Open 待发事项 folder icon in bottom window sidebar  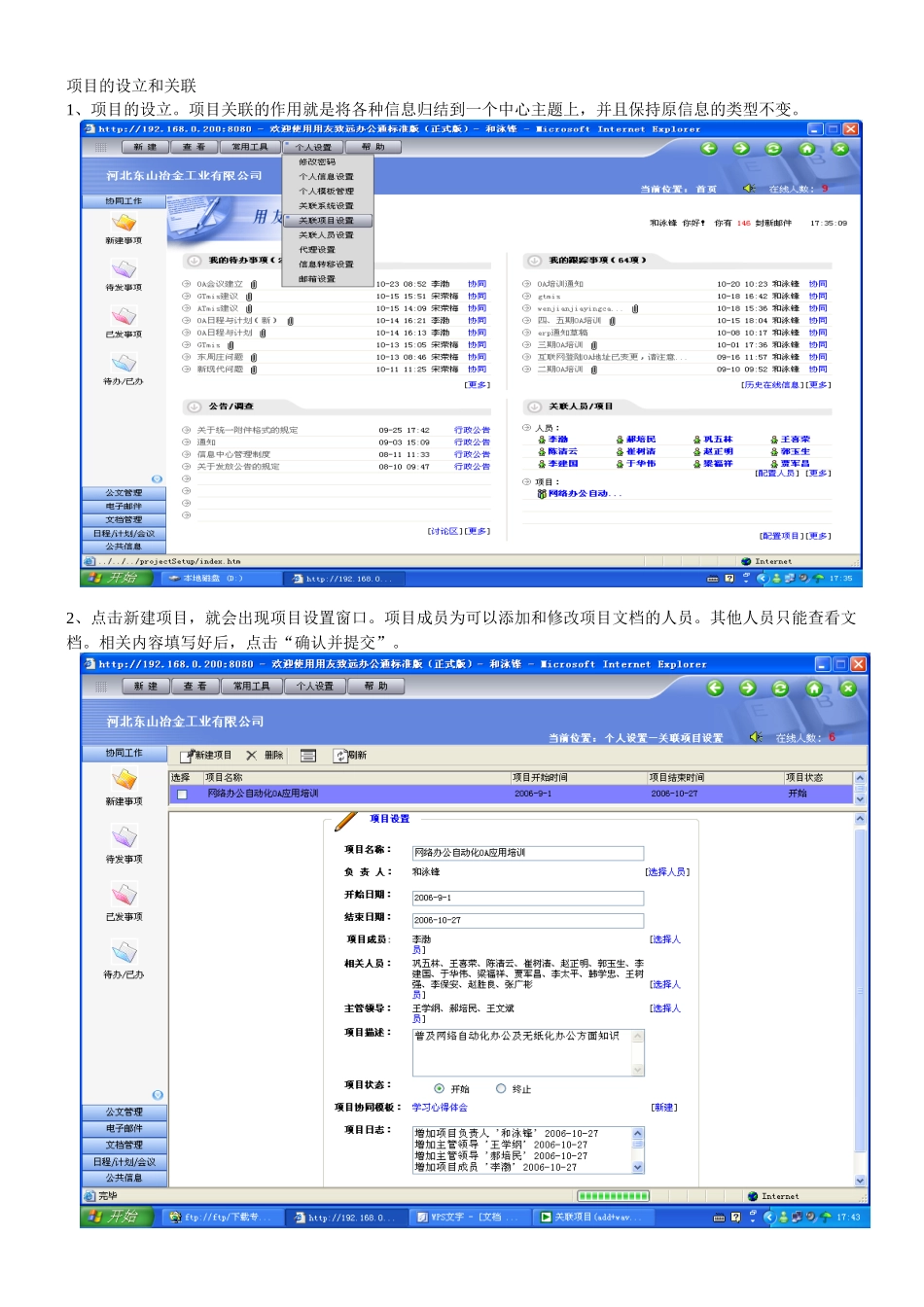pos(124,837)
